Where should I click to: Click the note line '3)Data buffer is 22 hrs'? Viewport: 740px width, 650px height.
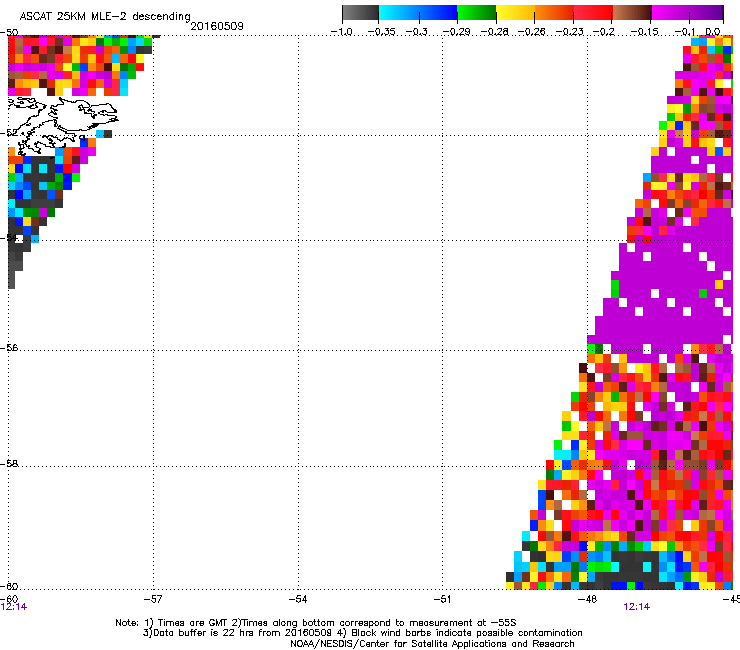[362, 633]
